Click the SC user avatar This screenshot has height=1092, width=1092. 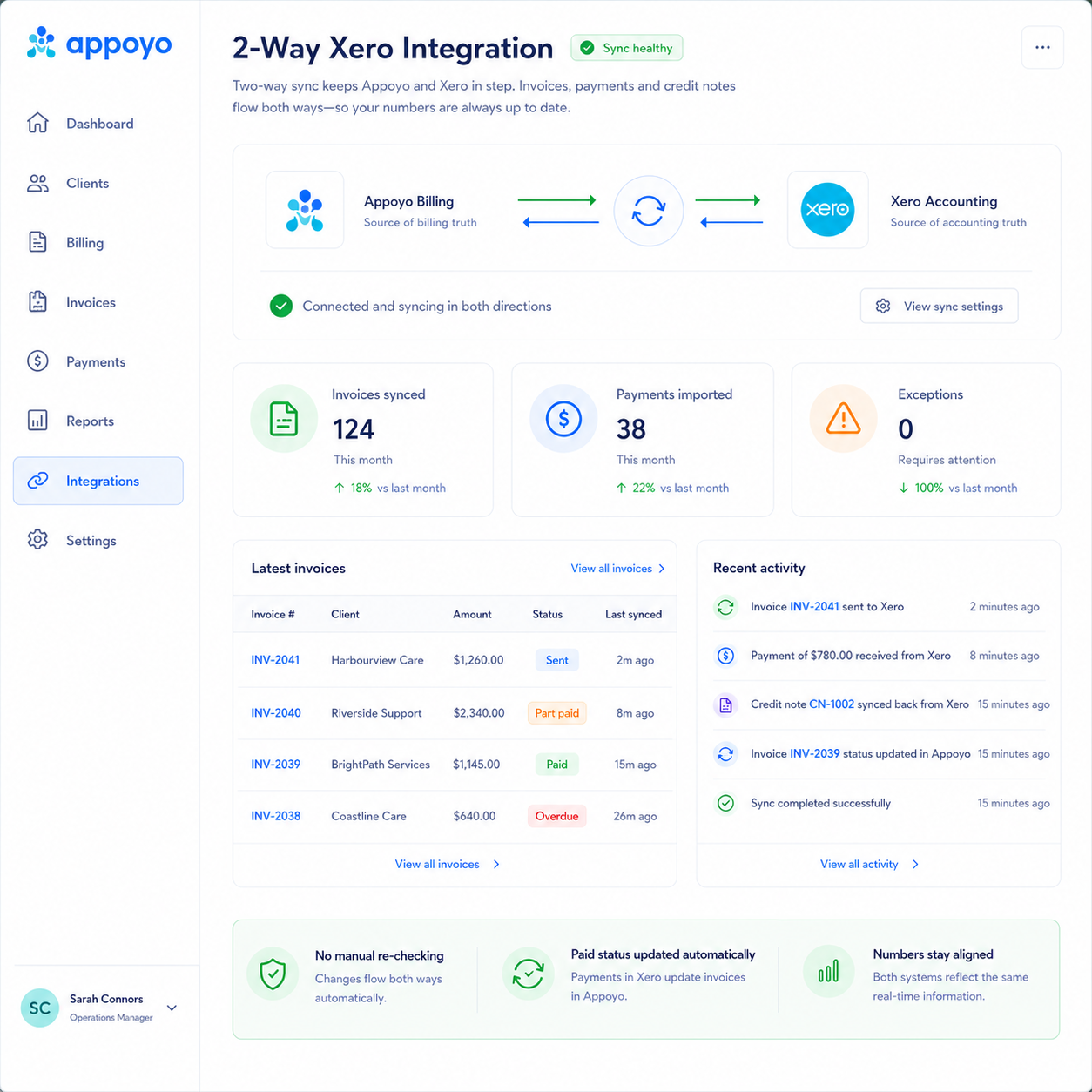pyautogui.click(x=40, y=1008)
